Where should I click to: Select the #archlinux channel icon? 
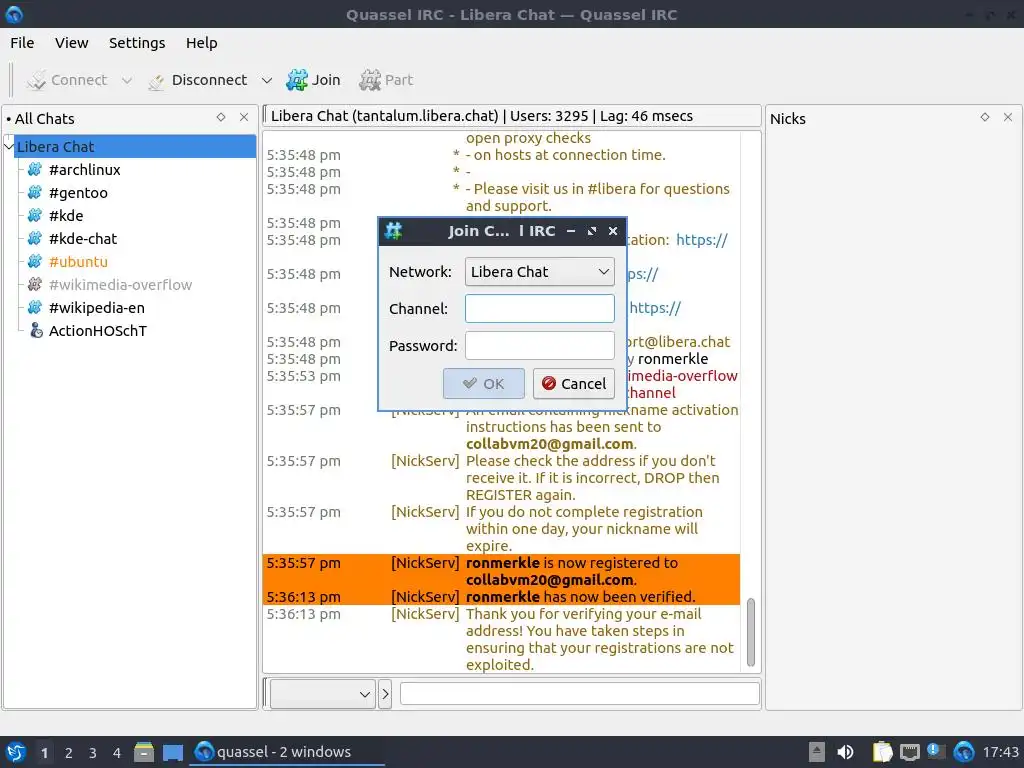35,170
